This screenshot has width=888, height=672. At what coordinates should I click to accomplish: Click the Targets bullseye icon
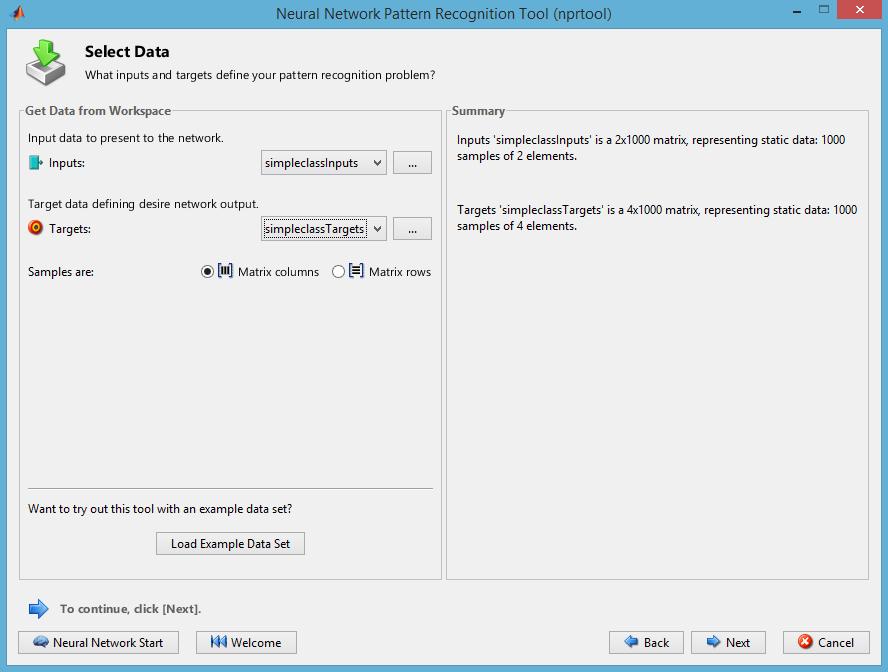[35, 228]
